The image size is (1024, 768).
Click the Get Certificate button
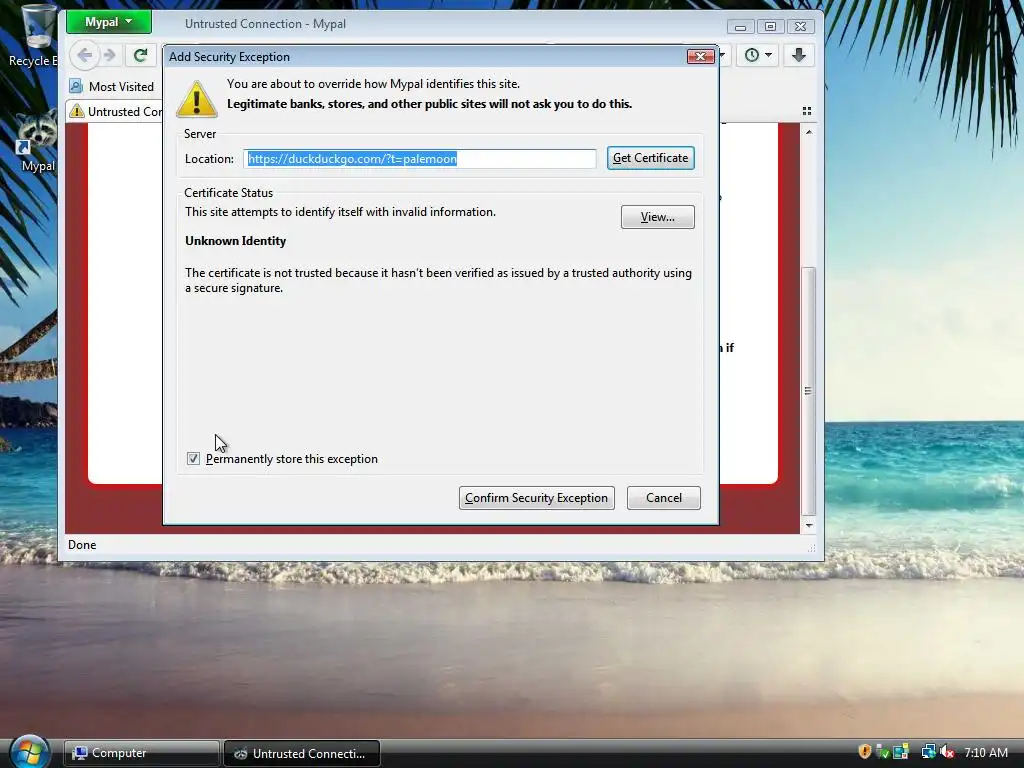click(x=650, y=158)
